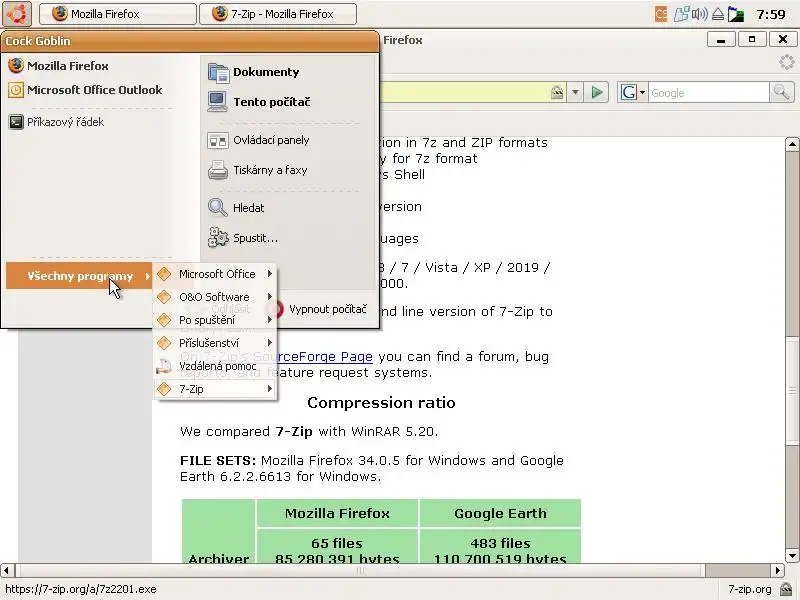Click the 483 files table cell
This screenshot has width=800, height=600.
click(x=500, y=546)
